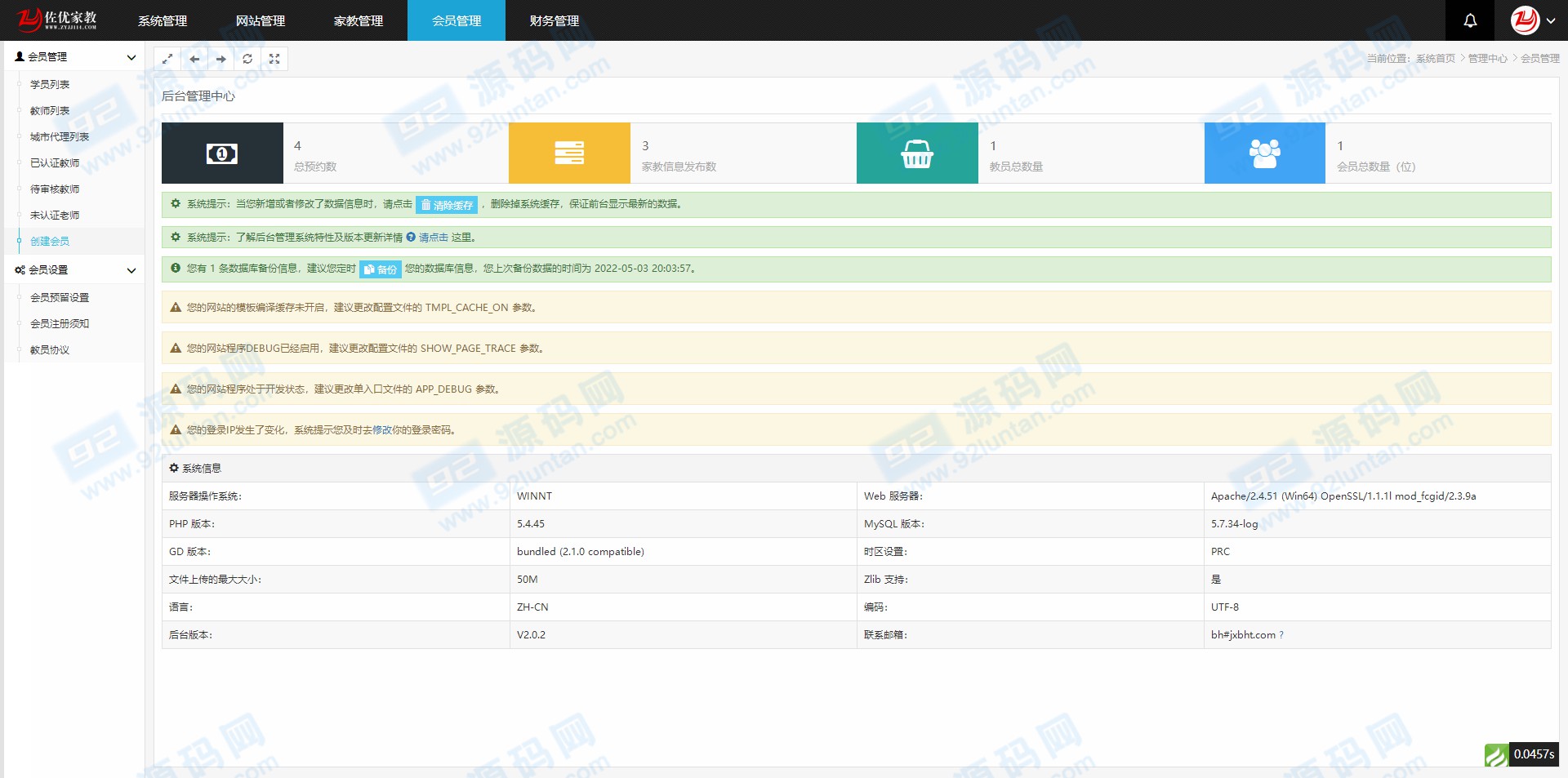Click the total bookings money icon tile
This screenshot has height=778, width=1568.
coord(222,153)
